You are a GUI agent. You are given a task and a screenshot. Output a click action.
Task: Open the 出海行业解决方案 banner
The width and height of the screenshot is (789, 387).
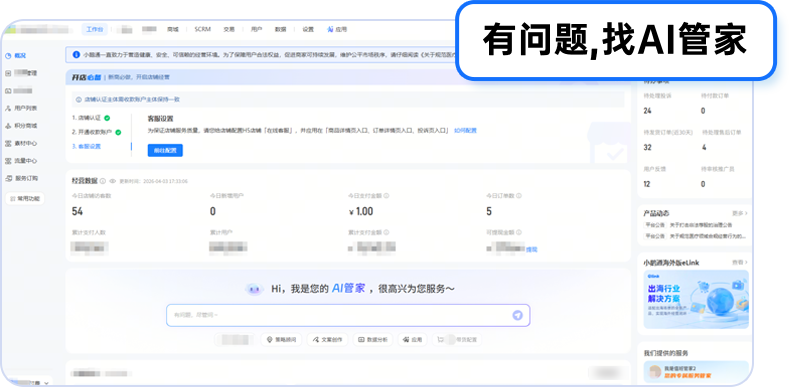[696, 299]
